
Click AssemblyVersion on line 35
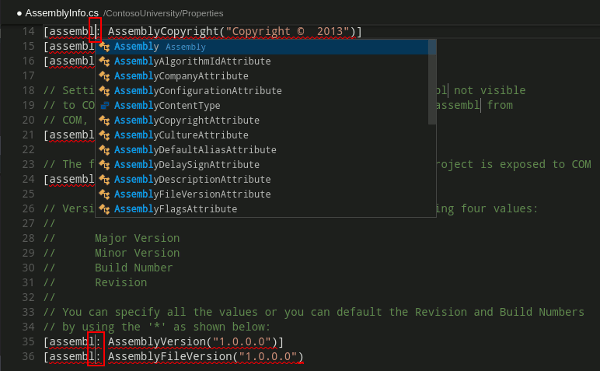point(158,342)
